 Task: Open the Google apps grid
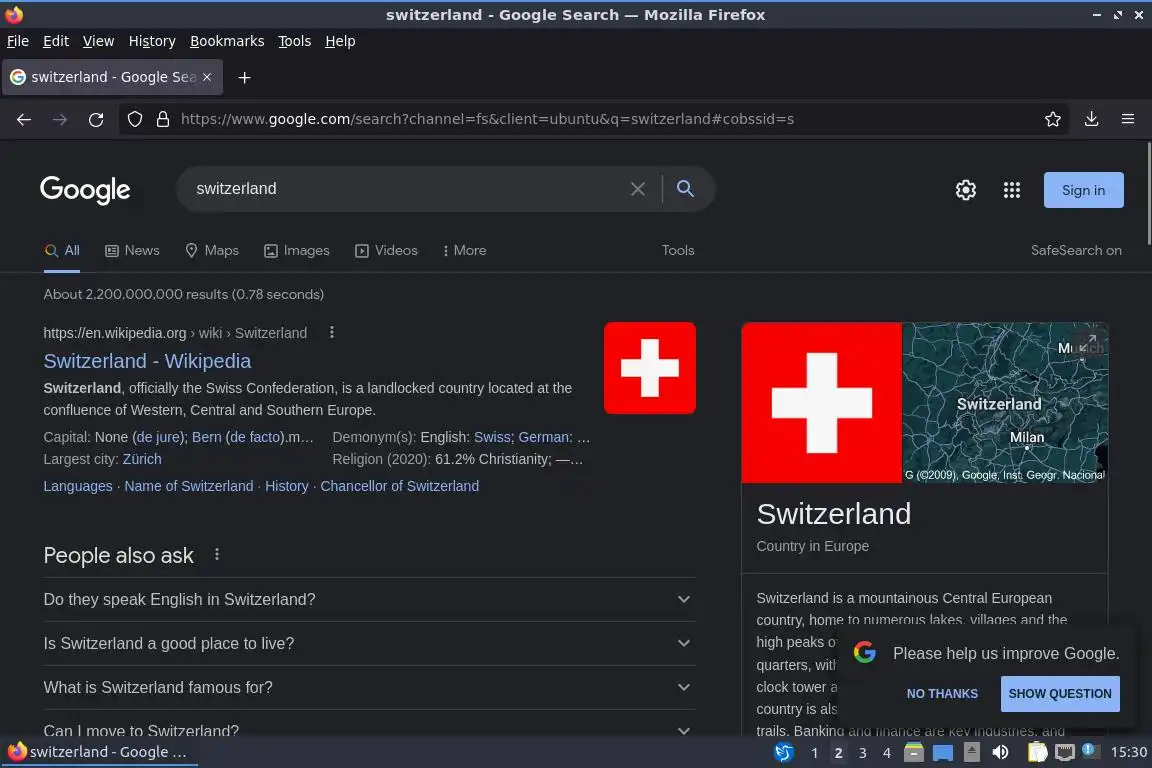pos(1012,190)
